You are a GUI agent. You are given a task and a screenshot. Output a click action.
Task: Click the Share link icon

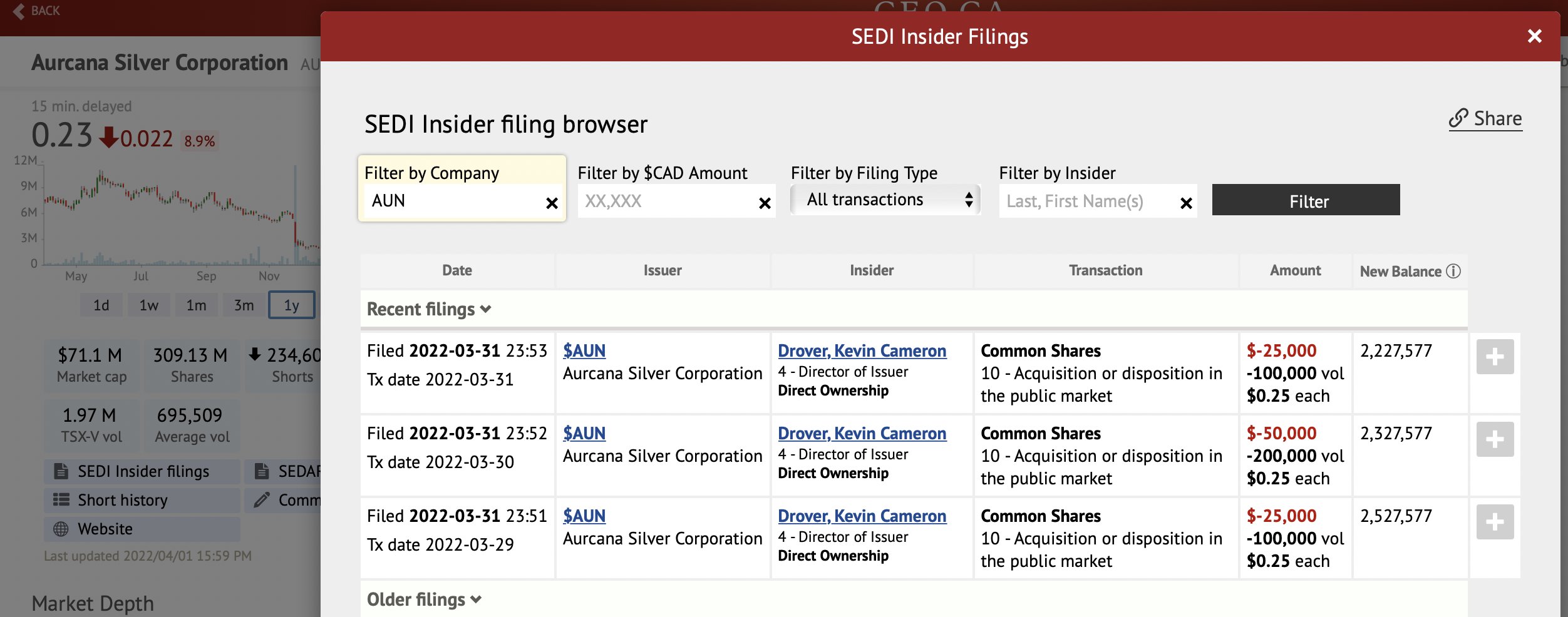pos(1458,118)
